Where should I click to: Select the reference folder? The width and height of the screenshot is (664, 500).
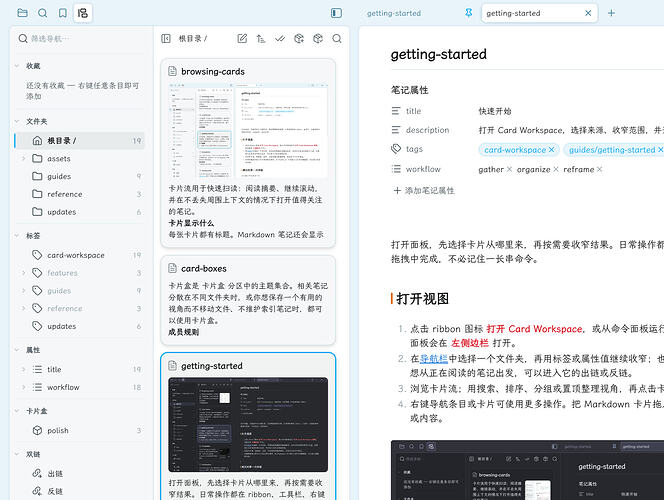point(80,194)
